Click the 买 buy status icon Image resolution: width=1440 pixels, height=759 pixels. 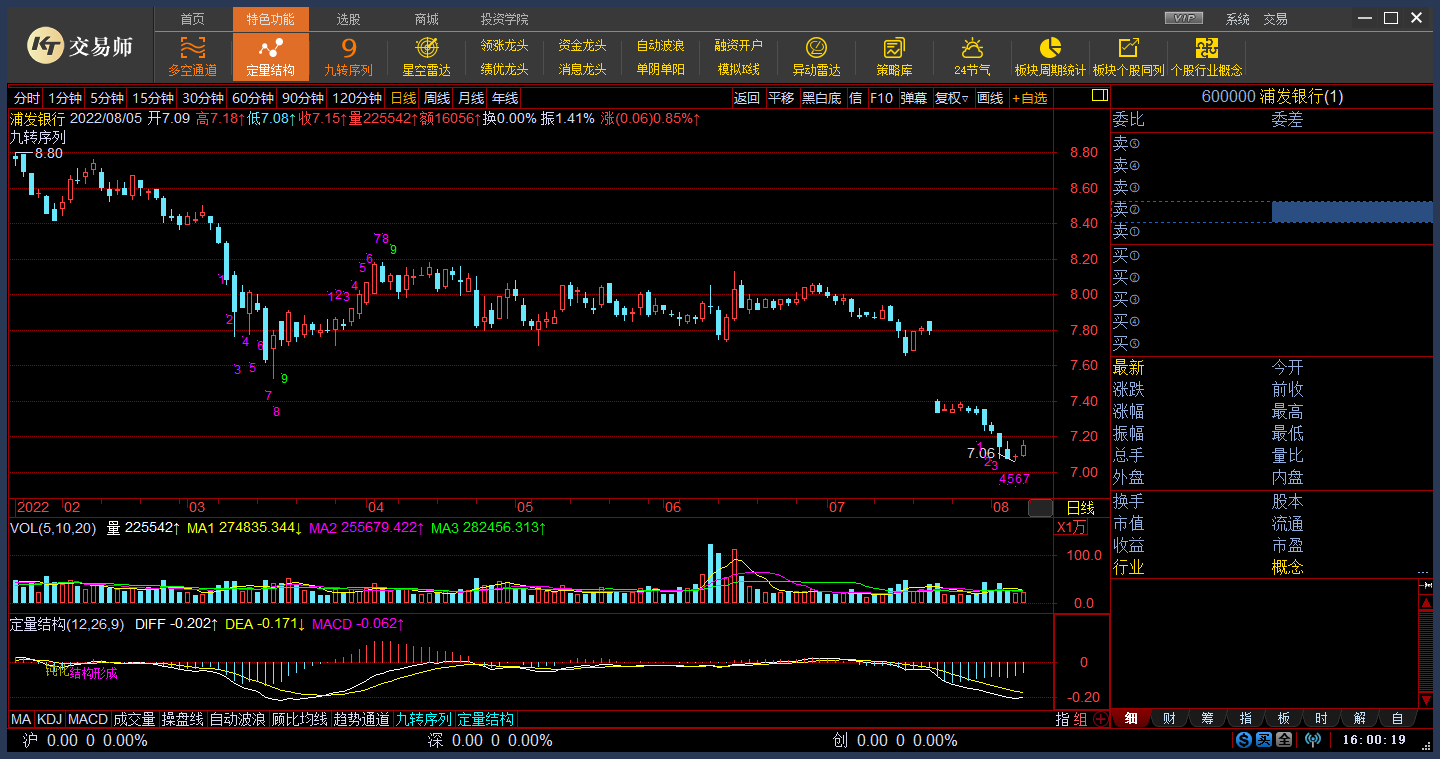(x=1263, y=740)
